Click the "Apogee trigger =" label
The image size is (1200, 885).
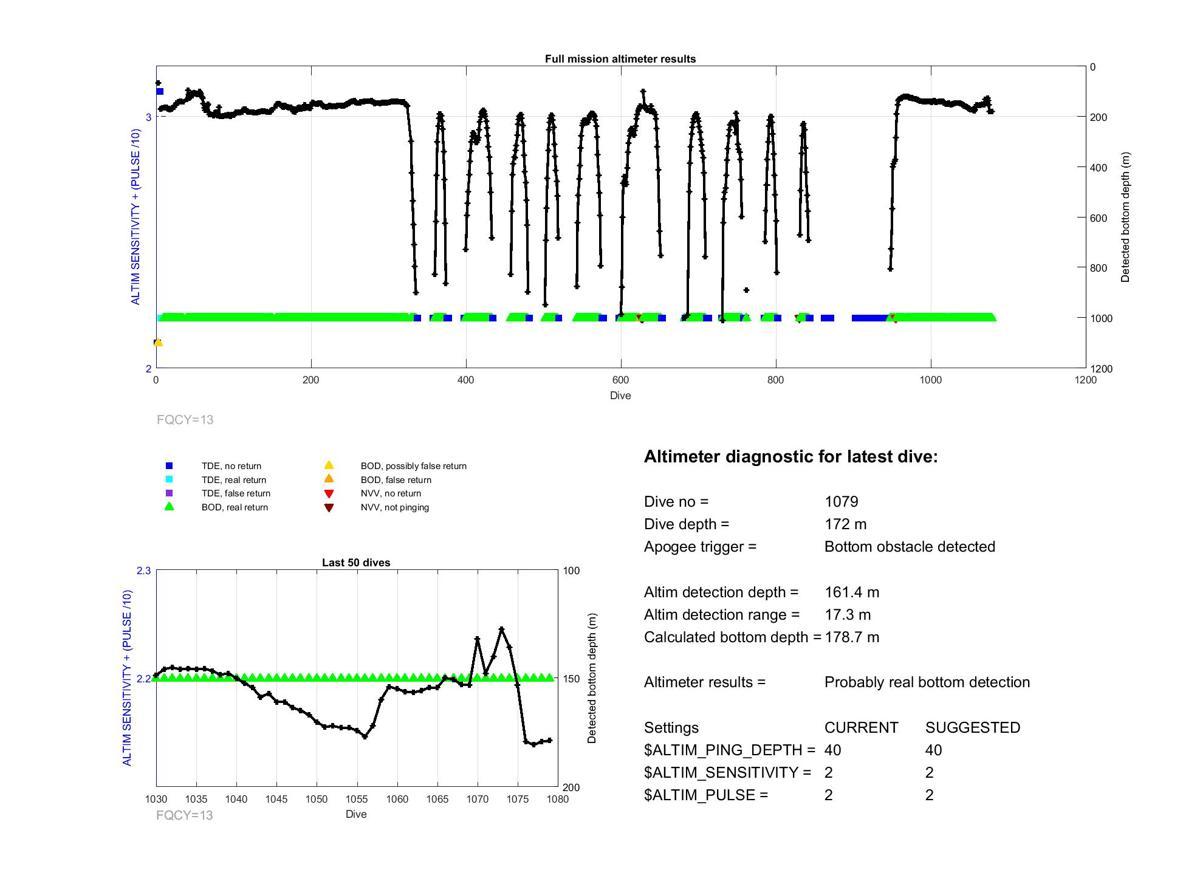[700, 547]
